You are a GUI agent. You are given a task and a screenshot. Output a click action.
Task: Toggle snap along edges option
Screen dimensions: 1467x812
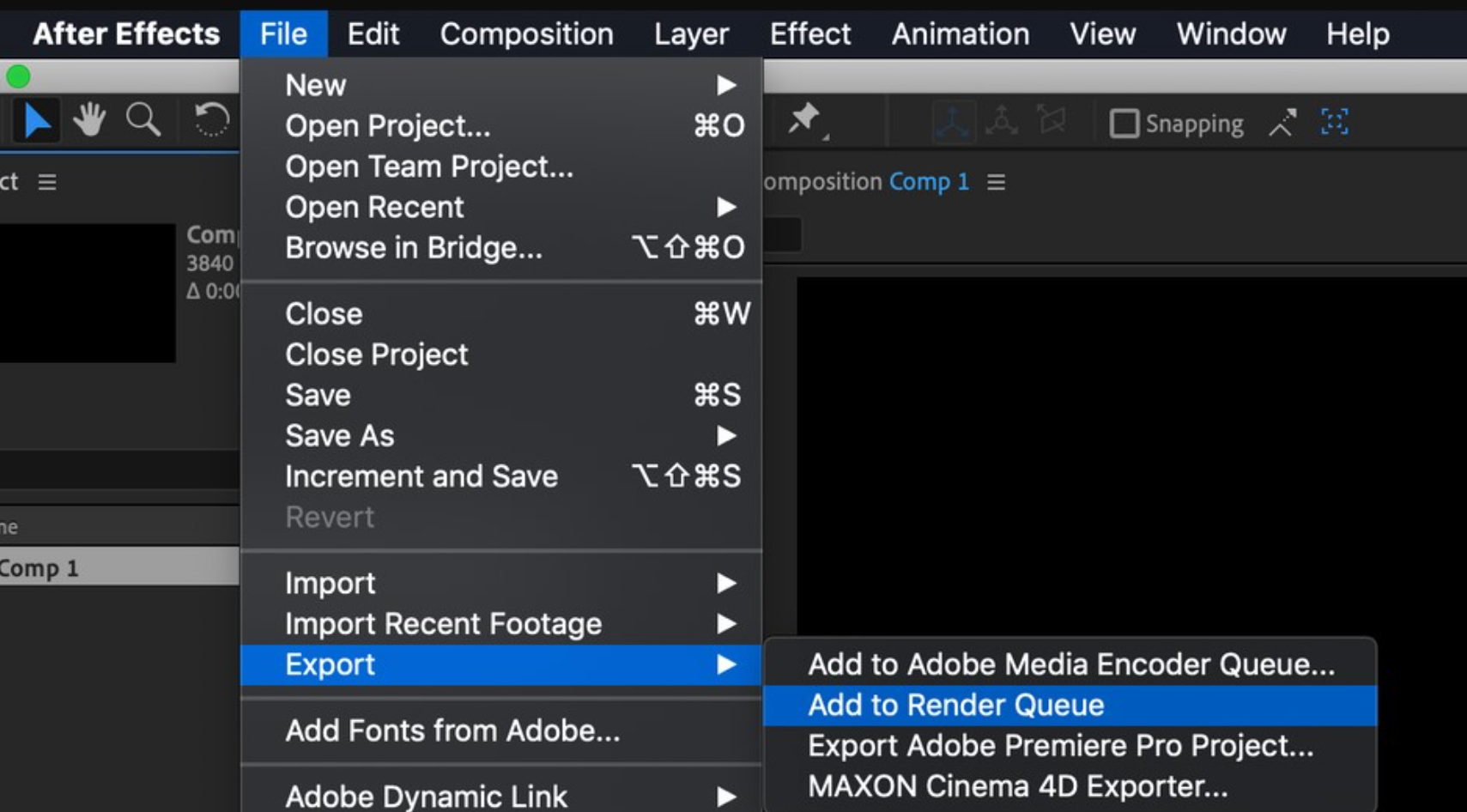pos(1281,123)
